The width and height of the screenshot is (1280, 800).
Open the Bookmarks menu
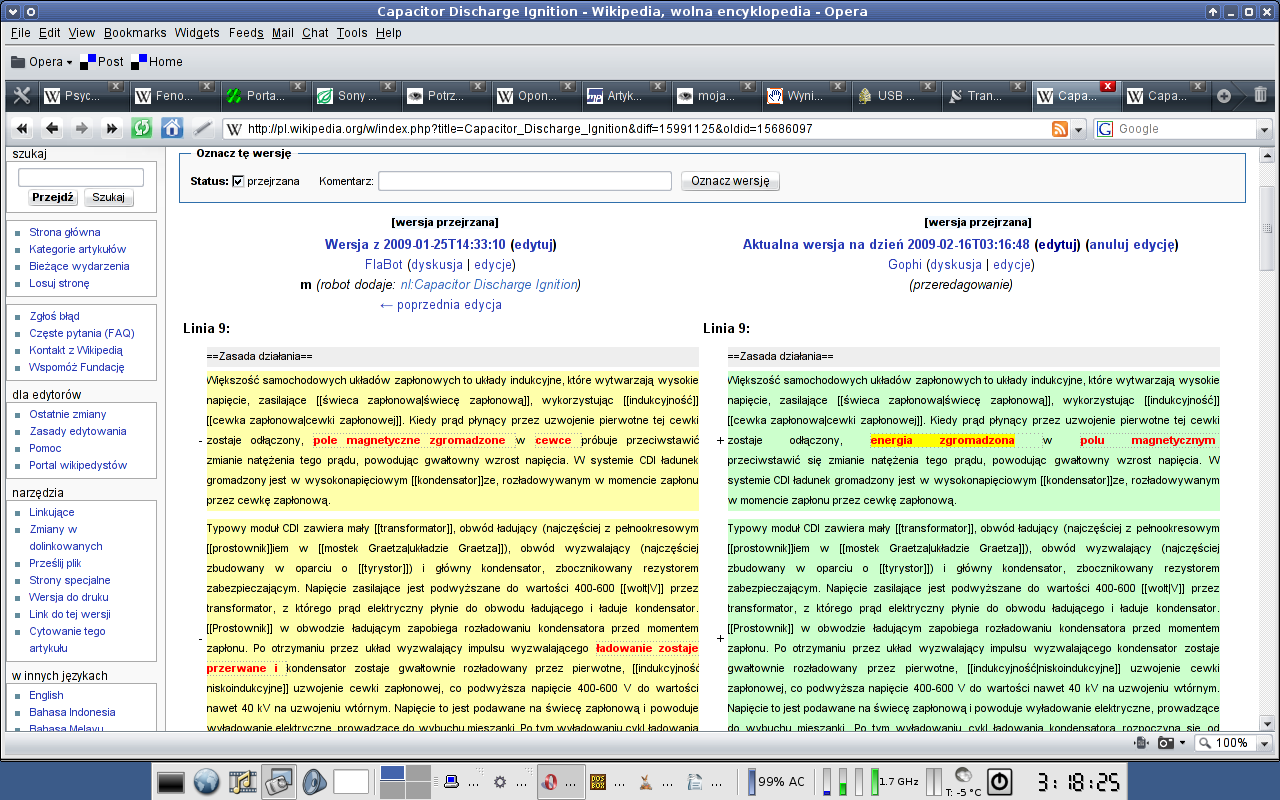click(x=135, y=33)
